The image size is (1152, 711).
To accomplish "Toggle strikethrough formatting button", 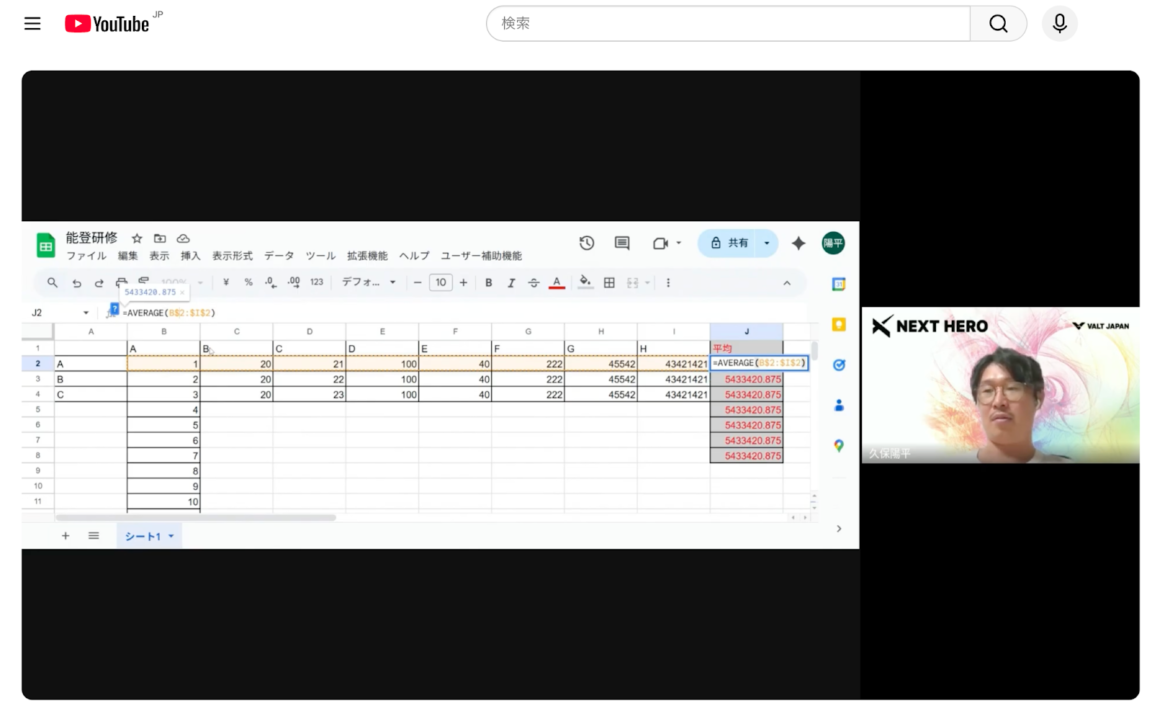I will (533, 283).
